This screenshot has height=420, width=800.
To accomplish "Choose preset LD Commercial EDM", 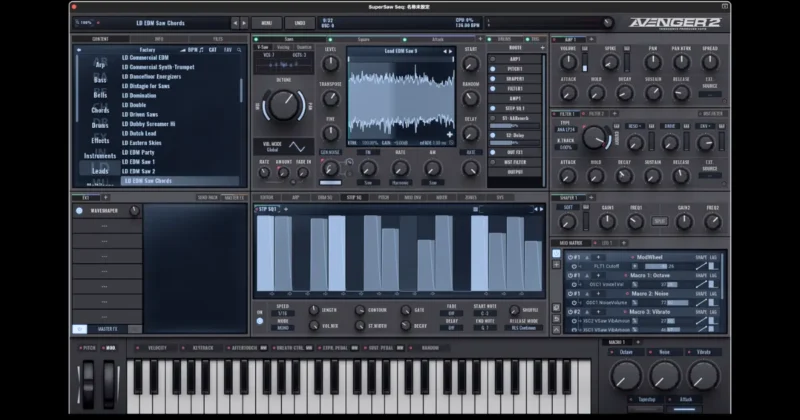I will 145,58.
